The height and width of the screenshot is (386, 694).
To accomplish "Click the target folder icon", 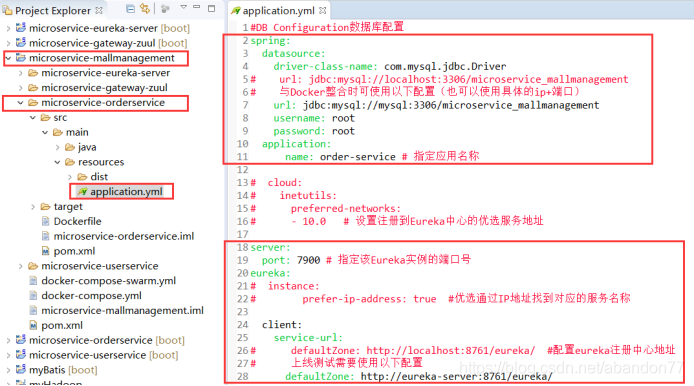I will pos(45,207).
